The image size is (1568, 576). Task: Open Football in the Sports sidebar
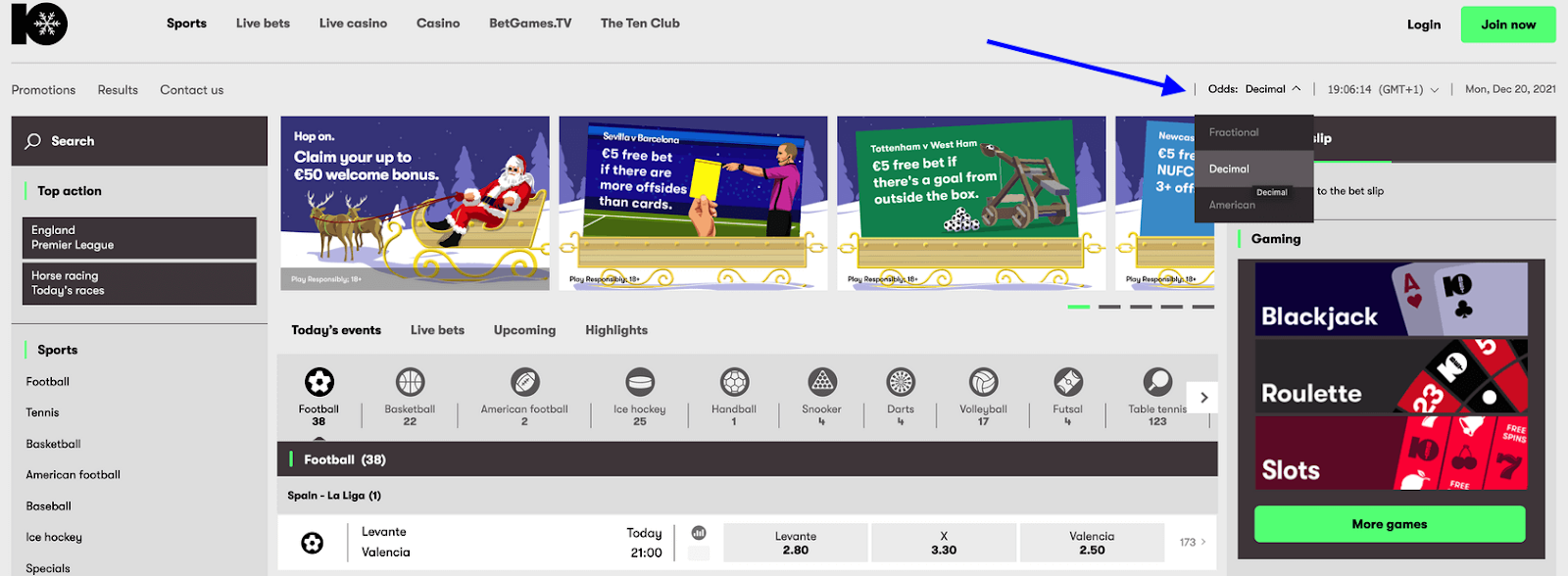pyautogui.click(x=47, y=382)
